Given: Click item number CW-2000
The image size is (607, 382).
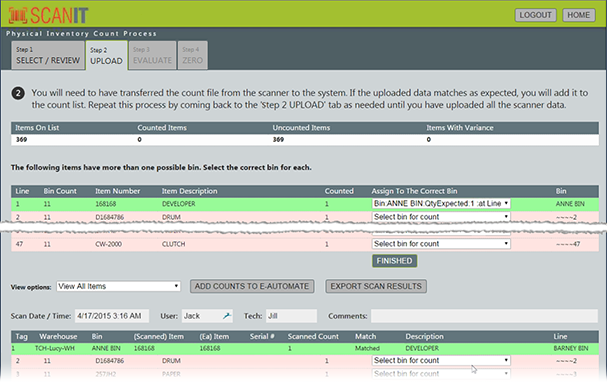Looking at the screenshot, I should point(108,244).
